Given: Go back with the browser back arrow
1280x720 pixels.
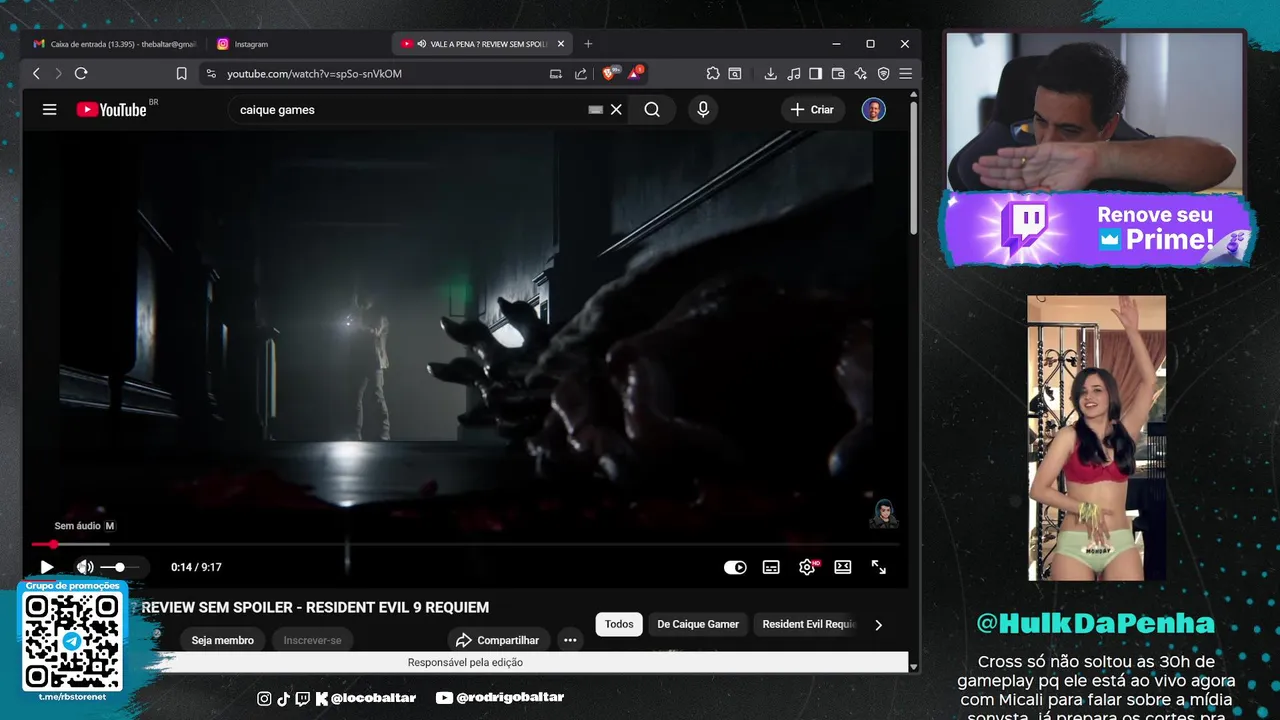Looking at the screenshot, I should point(36,73).
